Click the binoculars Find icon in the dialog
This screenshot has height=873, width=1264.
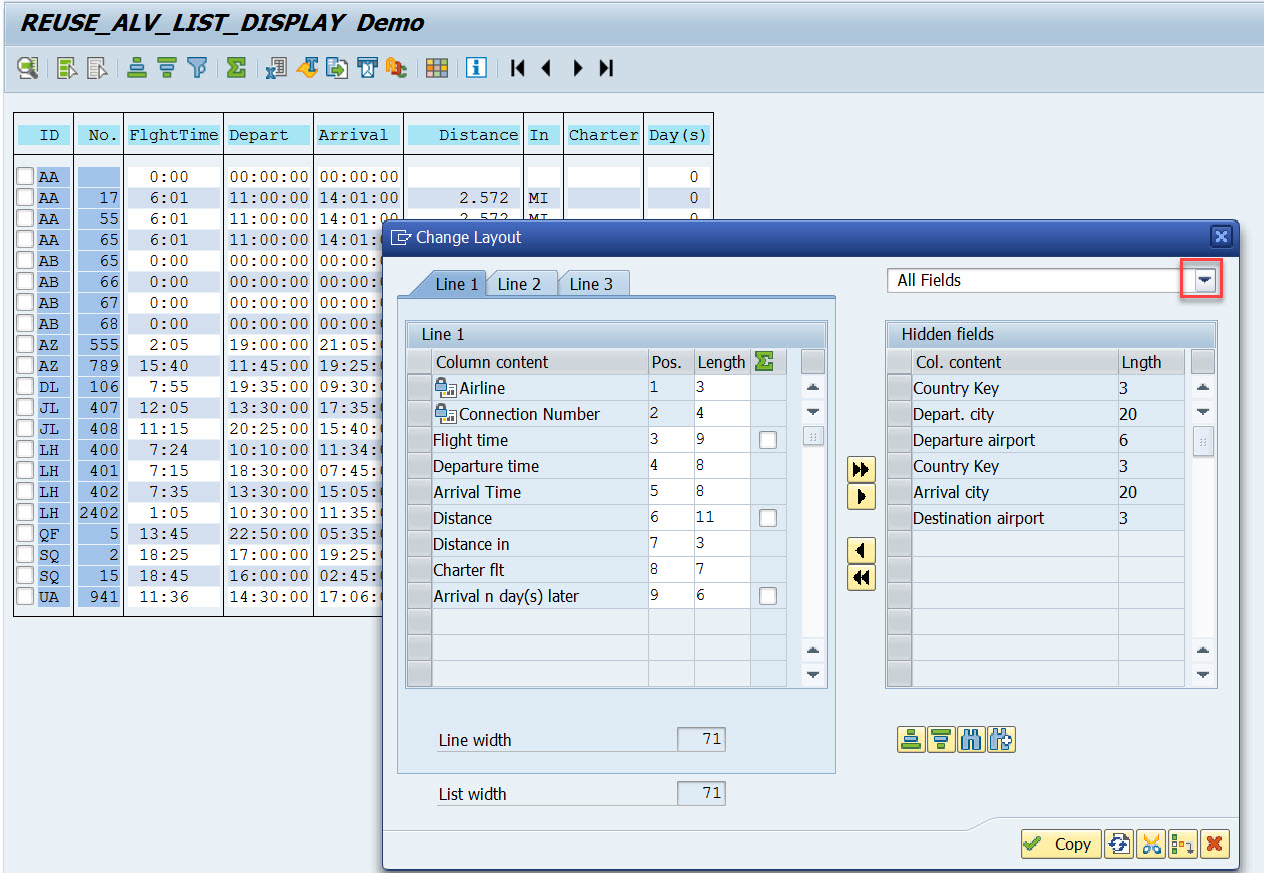[971, 739]
